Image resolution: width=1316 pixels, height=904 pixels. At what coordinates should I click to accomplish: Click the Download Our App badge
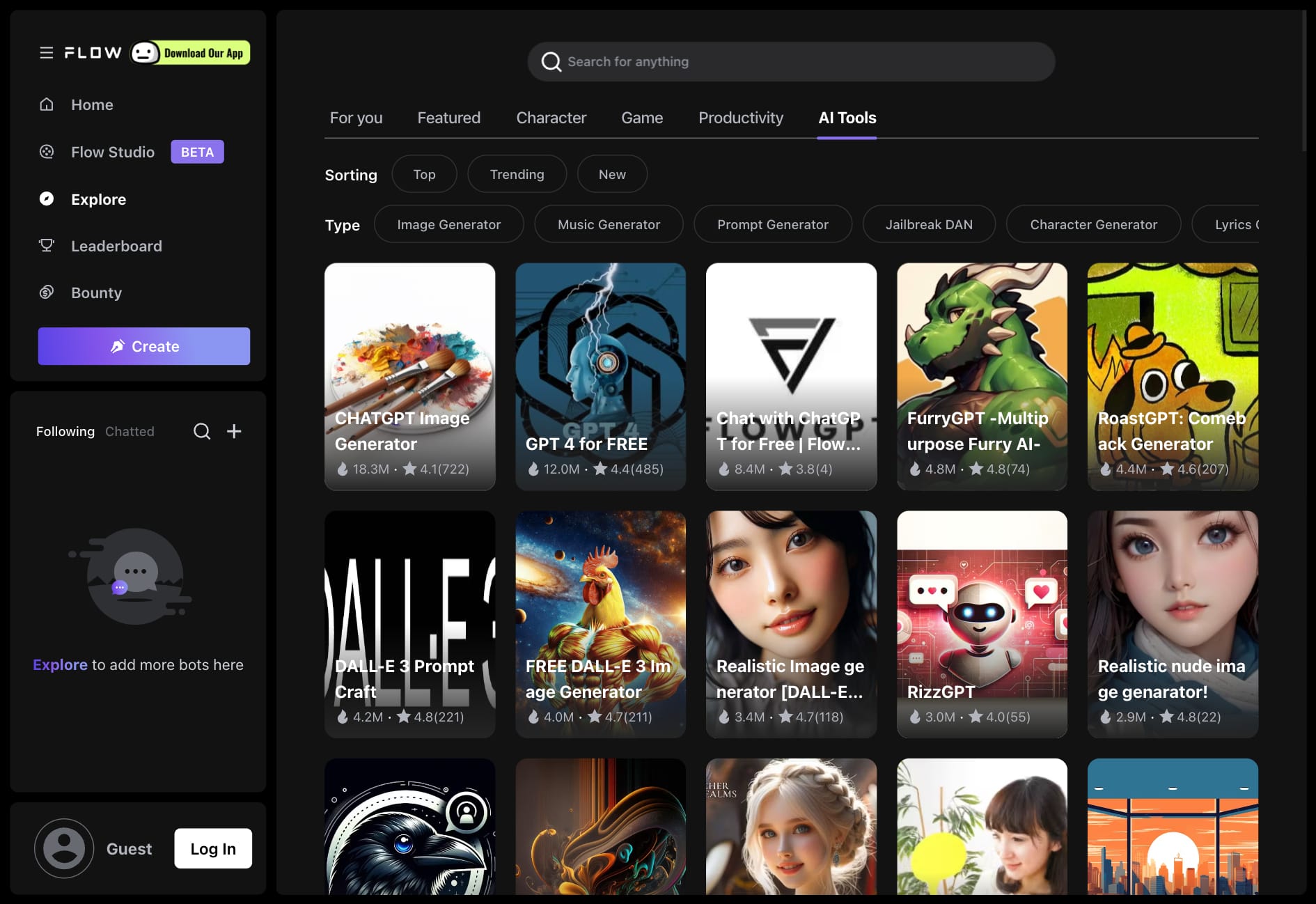[190, 53]
